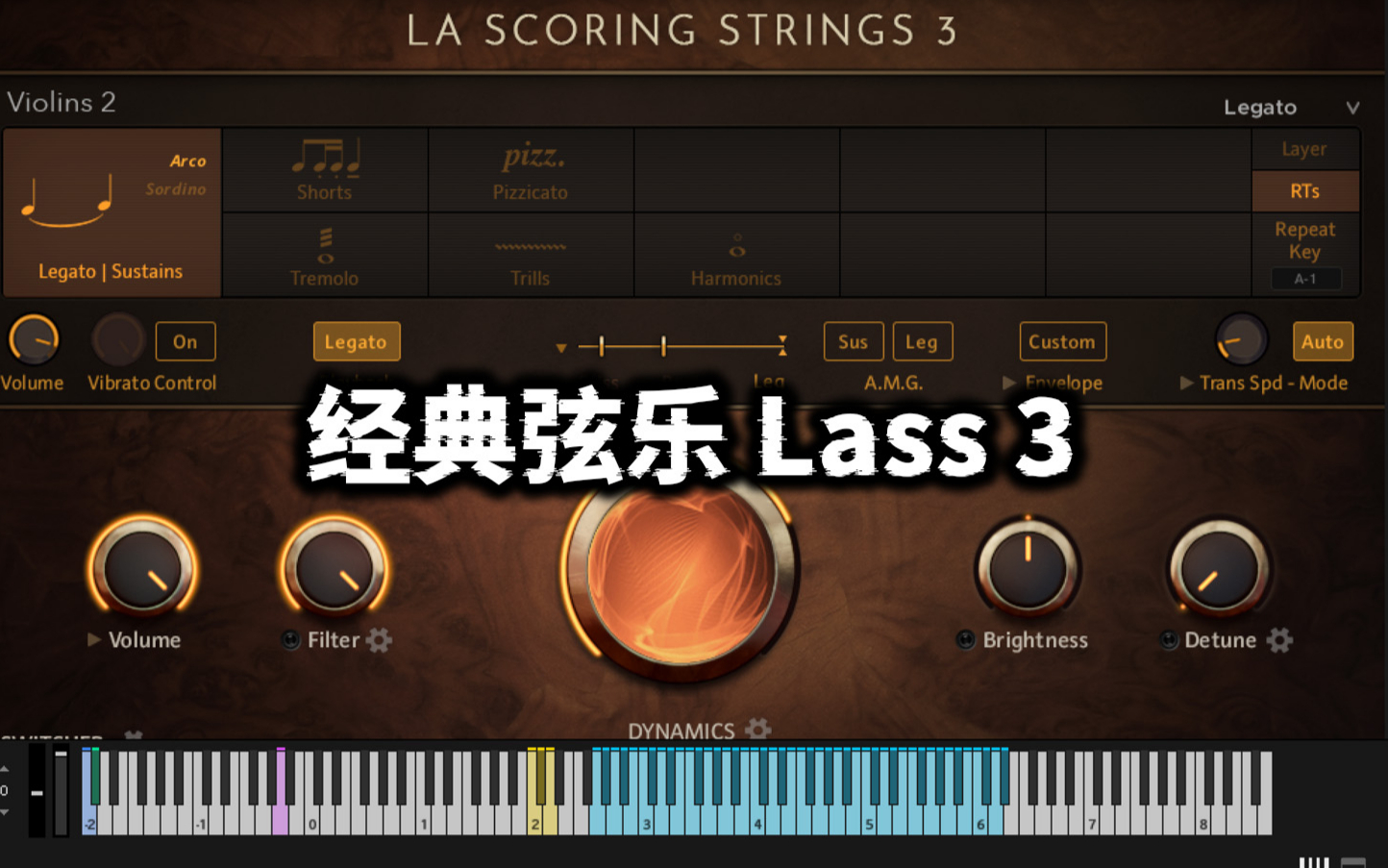Select the Trills articulation
Viewport: 1388px width, 868px height.
pyautogui.click(x=531, y=256)
